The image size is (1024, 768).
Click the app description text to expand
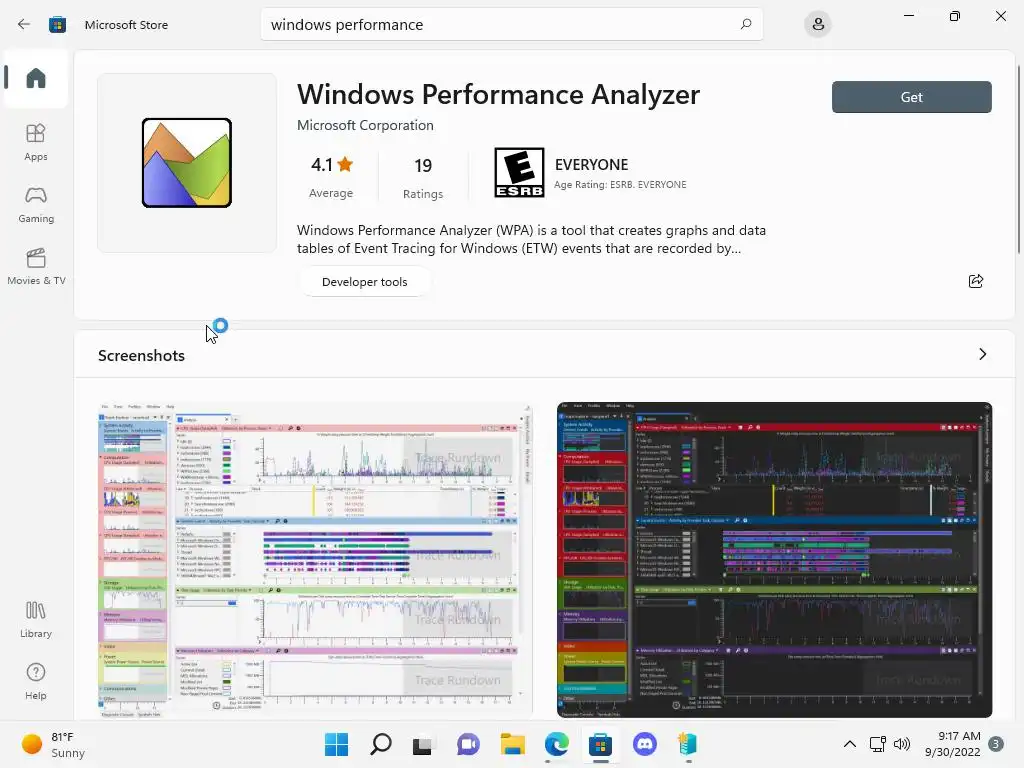[531, 239]
